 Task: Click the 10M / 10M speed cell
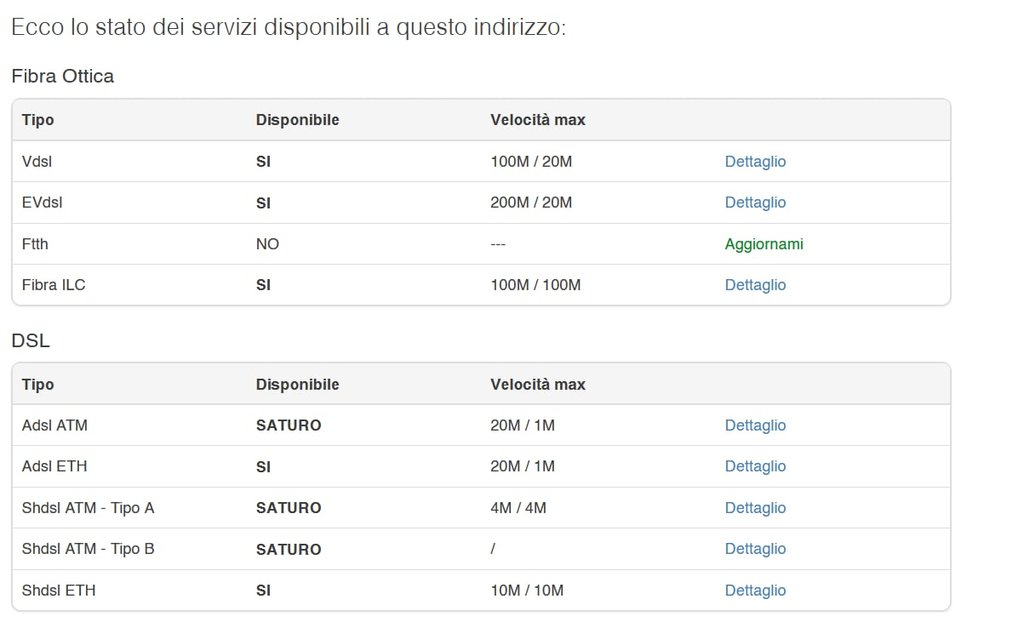(x=527, y=590)
